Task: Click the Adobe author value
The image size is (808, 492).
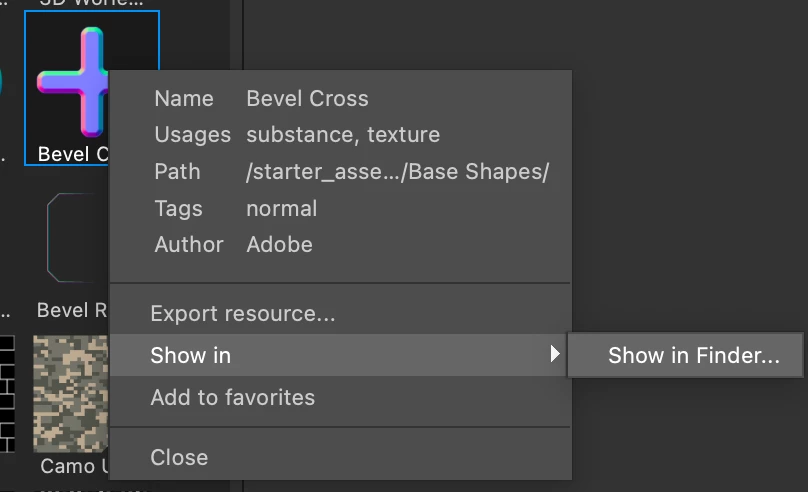Action: (279, 244)
